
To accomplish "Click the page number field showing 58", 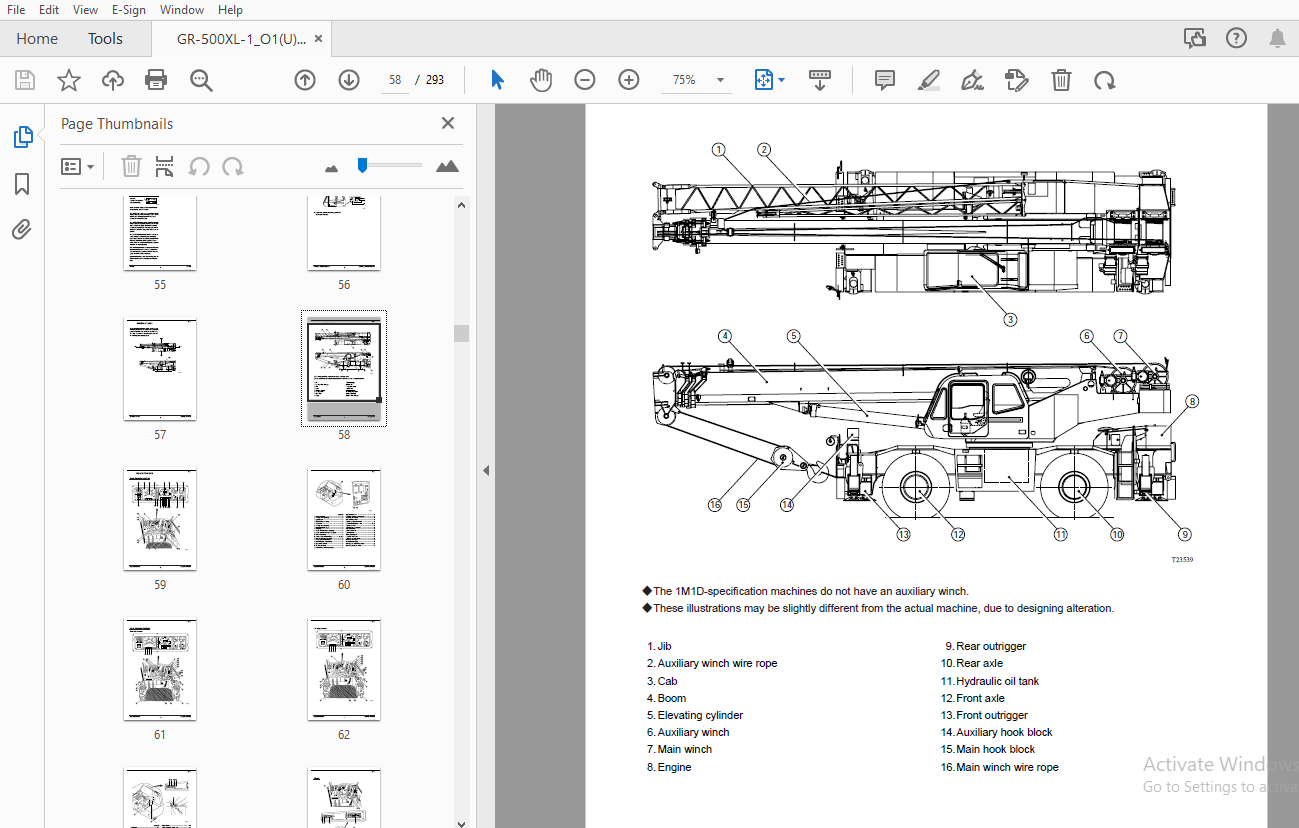I will (395, 80).
